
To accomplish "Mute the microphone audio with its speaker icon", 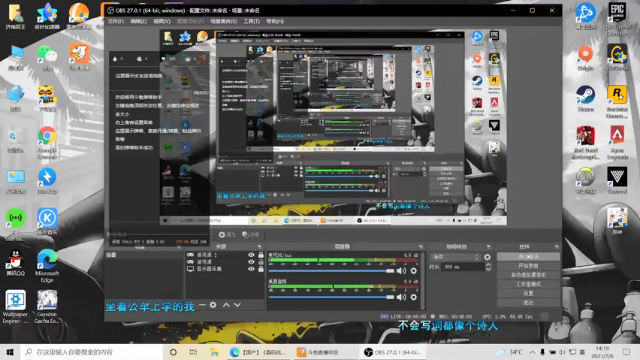I will click(401, 271).
